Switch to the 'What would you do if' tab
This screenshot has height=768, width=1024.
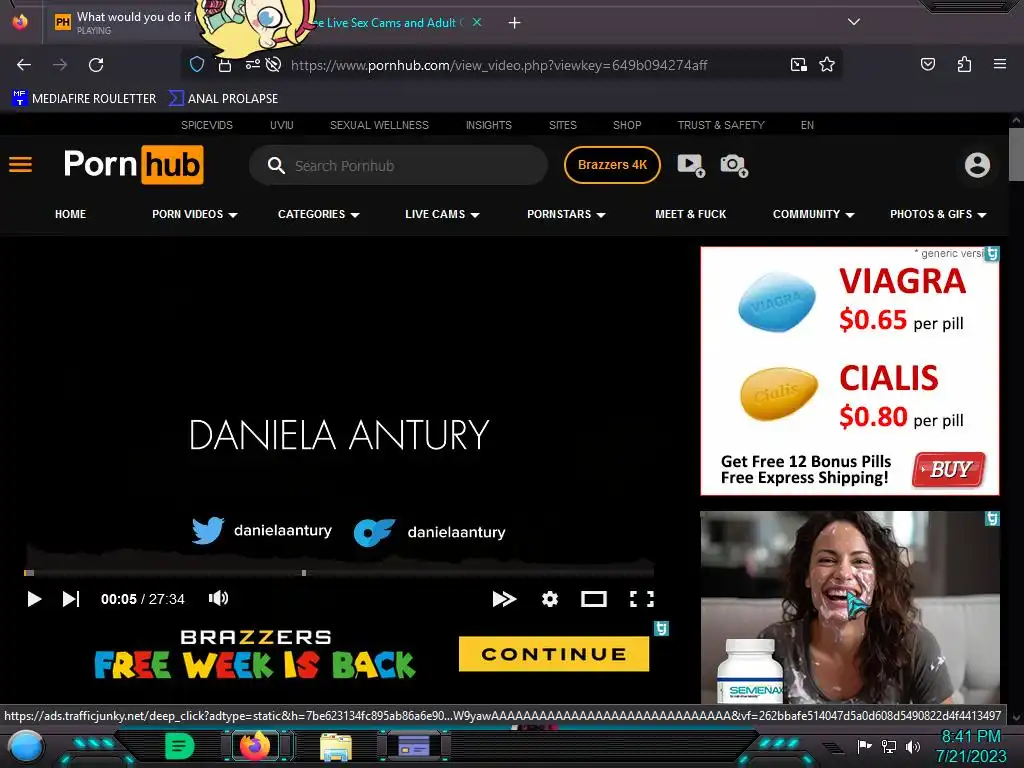point(124,22)
